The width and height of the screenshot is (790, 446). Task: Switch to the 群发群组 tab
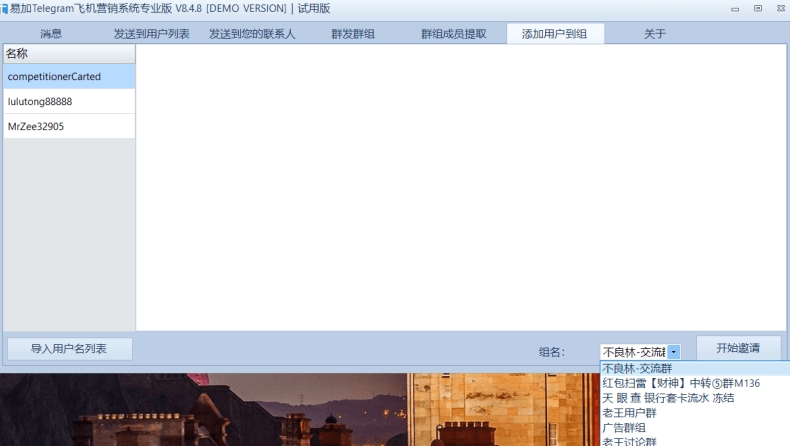click(x=353, y=34)
